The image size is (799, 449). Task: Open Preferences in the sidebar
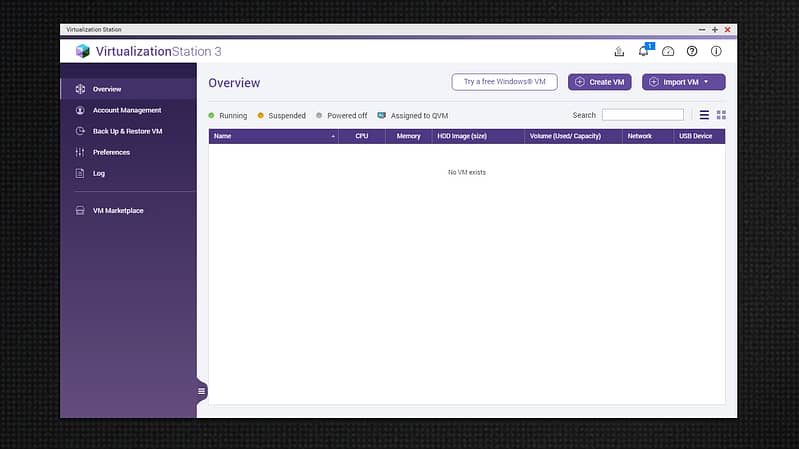(x=128, y=152)
